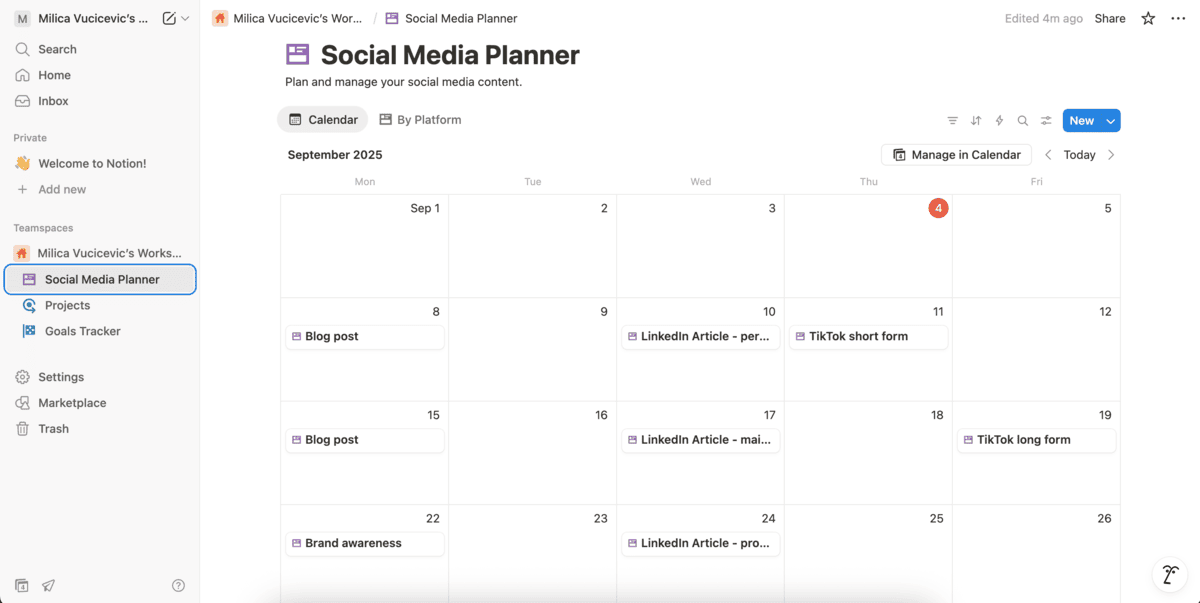Select the Calendar view tab

(323, 120)
